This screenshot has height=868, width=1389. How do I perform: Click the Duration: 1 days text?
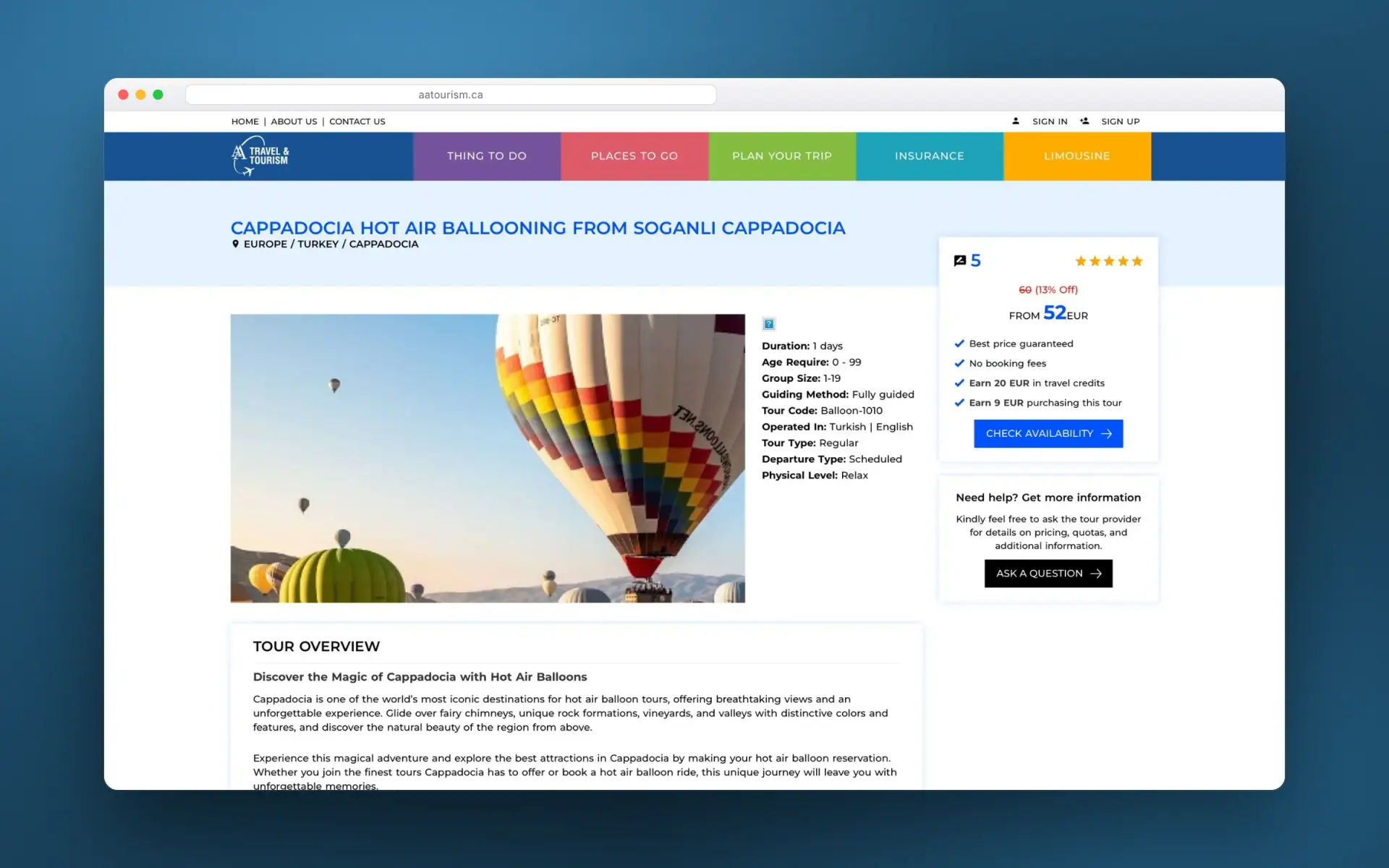click(802, 346)
